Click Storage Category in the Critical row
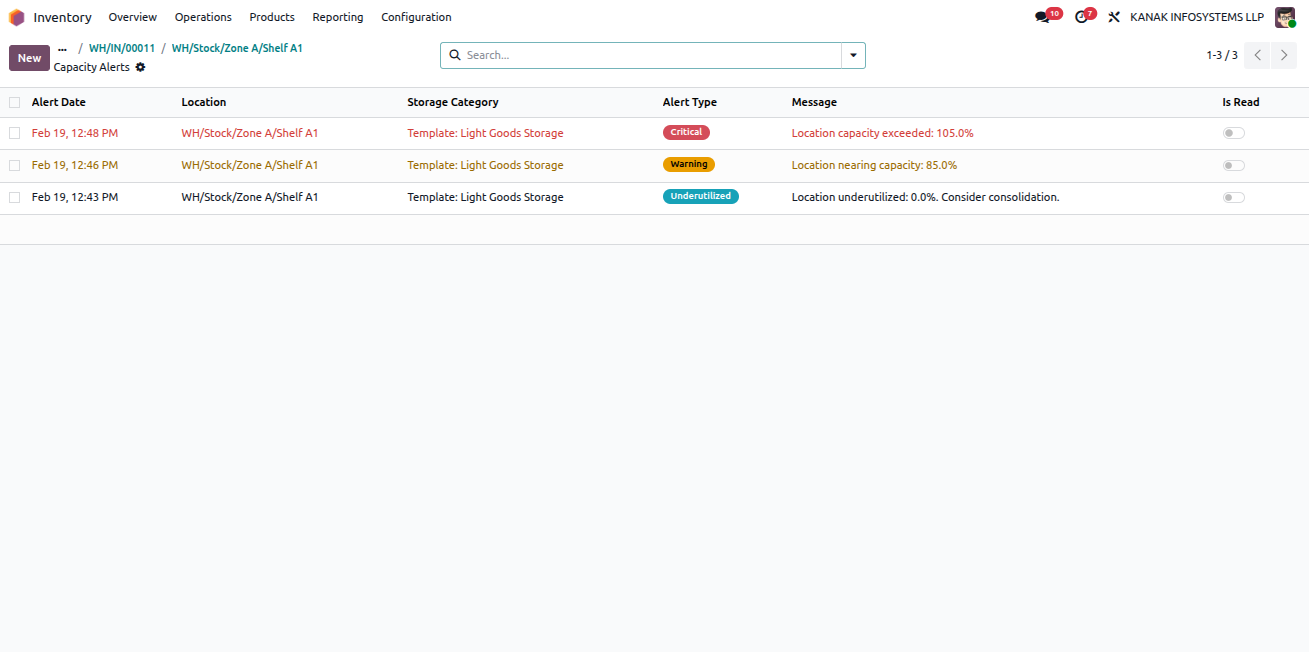Viewport: 1309px width, 652px height. pos(485,133)
